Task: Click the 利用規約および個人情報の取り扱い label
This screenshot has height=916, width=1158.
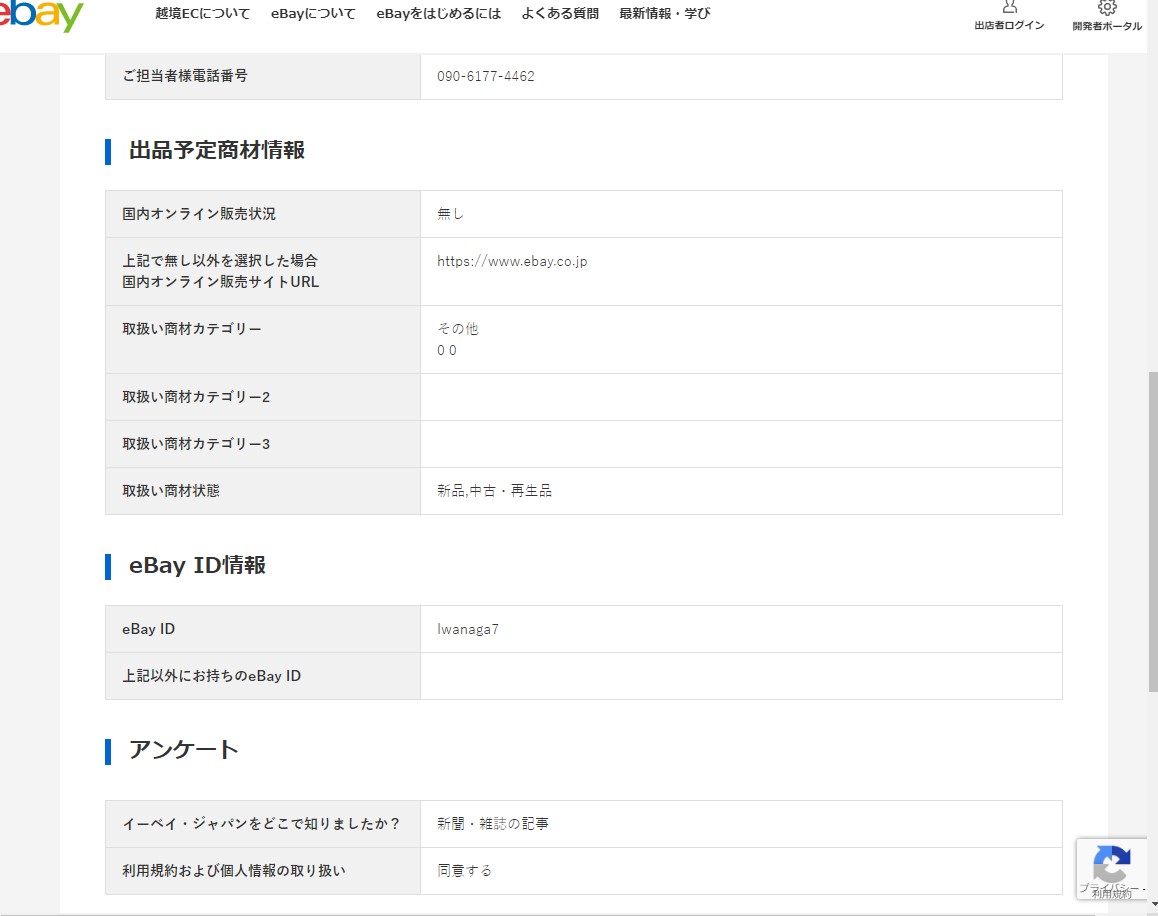Action: tap(233, 870)
